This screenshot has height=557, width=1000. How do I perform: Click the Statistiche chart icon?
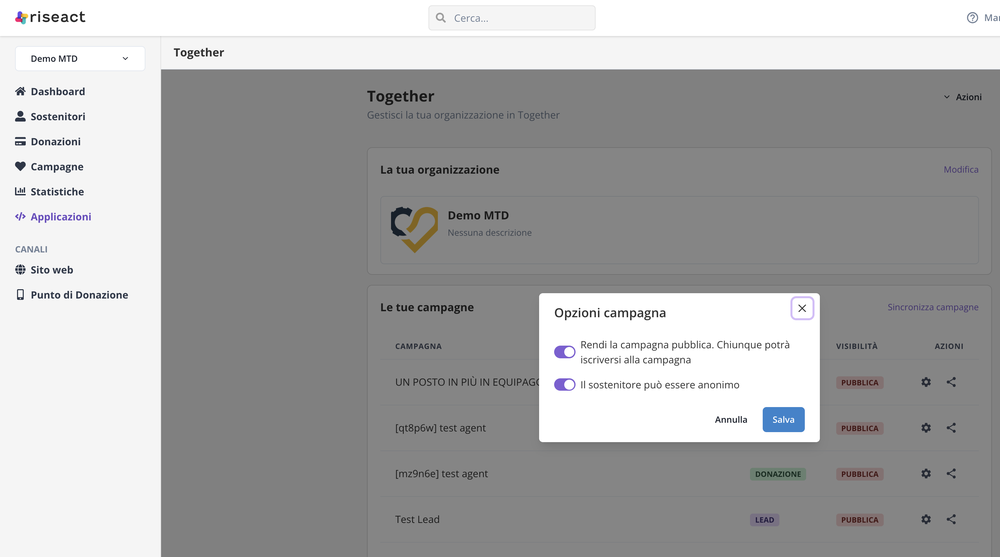click(20, 191)
